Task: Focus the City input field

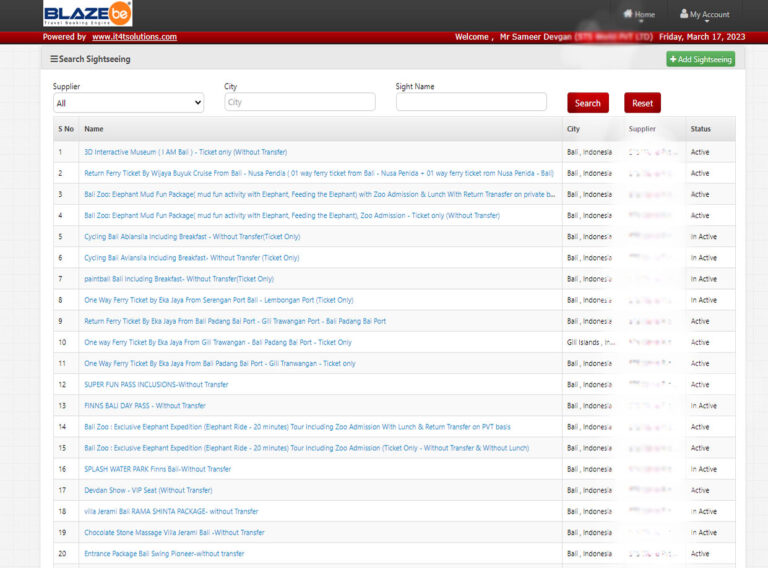Action: 300,102
